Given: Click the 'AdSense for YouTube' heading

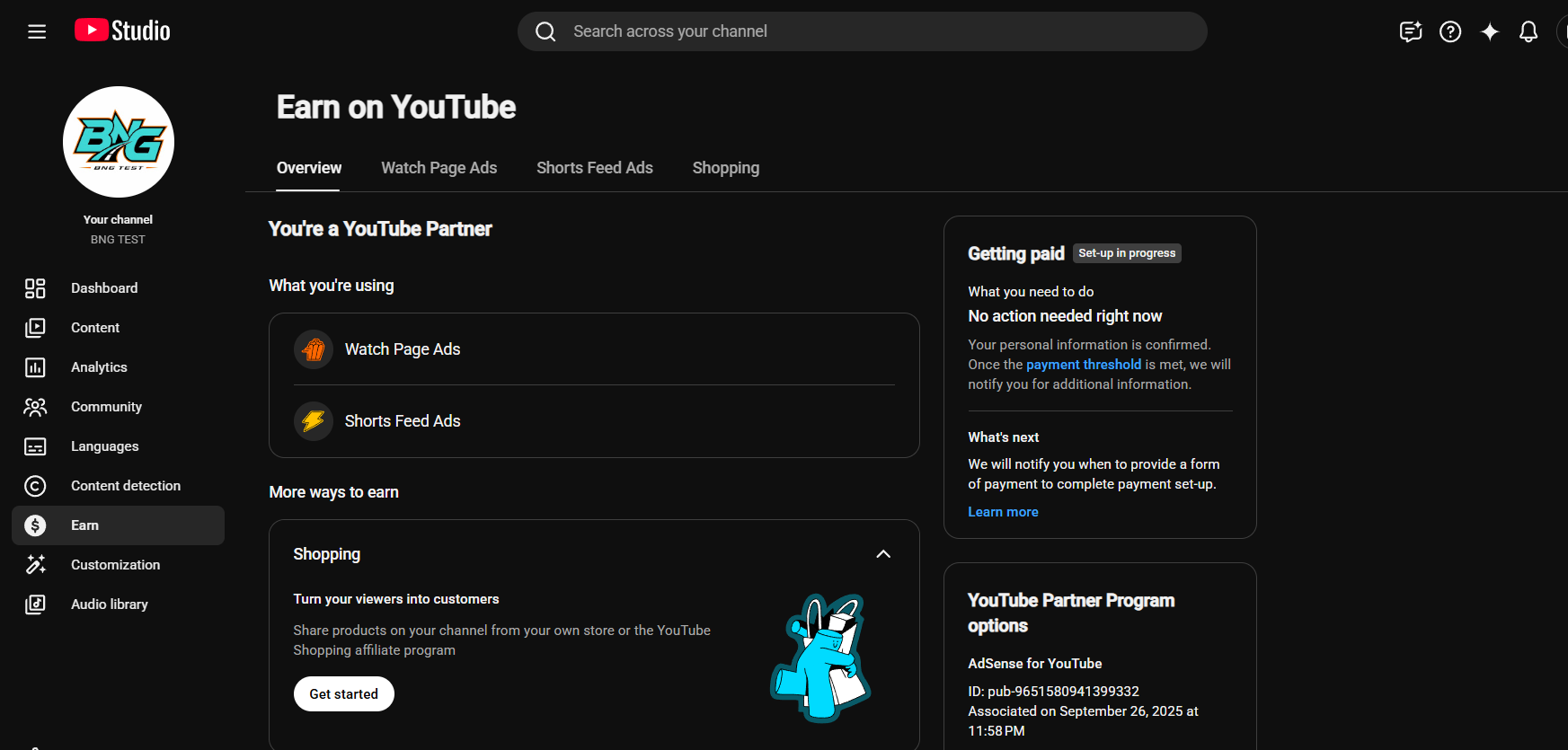Looking at the screenshot, I should tap(1035, 664).
